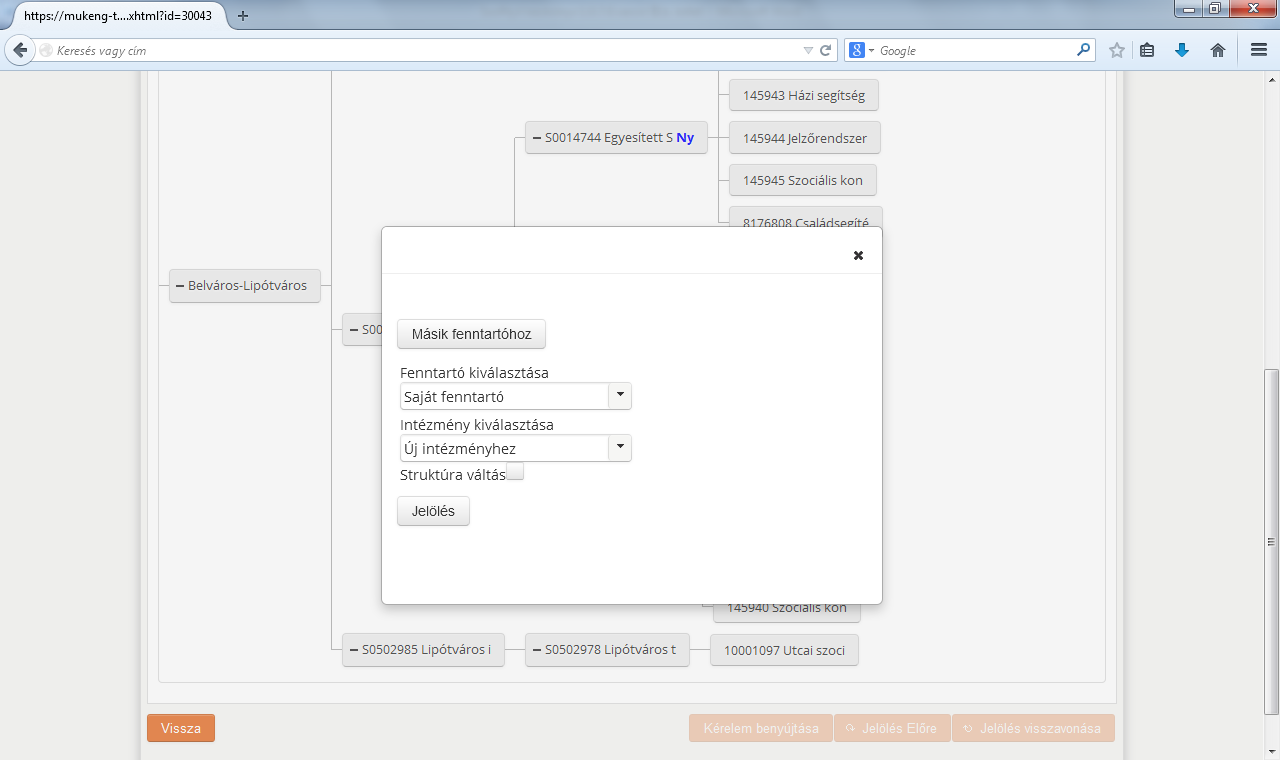Select the 145940 Szociális kon node
The image size is (1280, 760).
click(787, 611)
